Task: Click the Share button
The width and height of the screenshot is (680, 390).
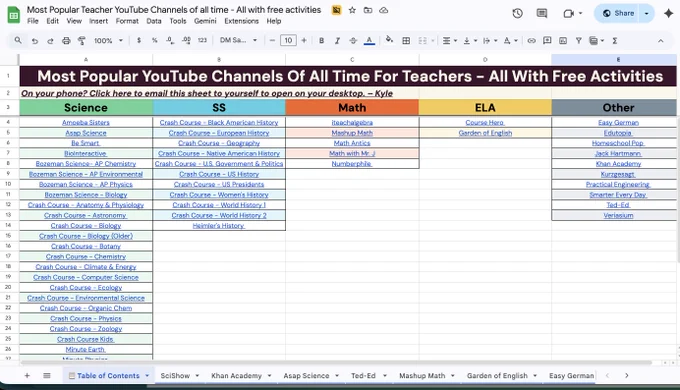Action: coord(618,13)
